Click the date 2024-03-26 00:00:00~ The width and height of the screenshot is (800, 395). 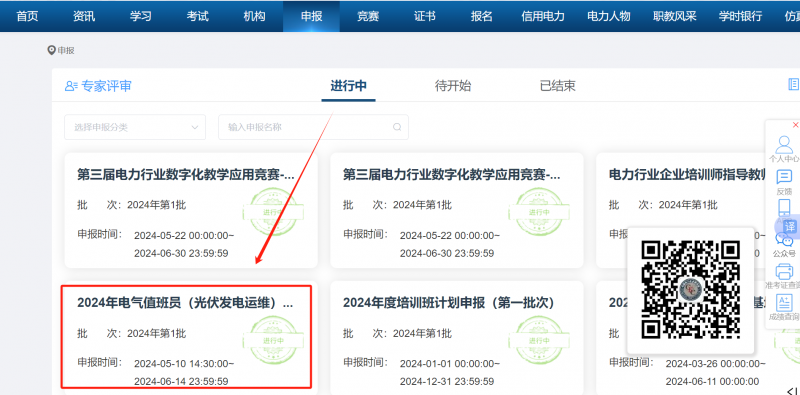[716, 364]
